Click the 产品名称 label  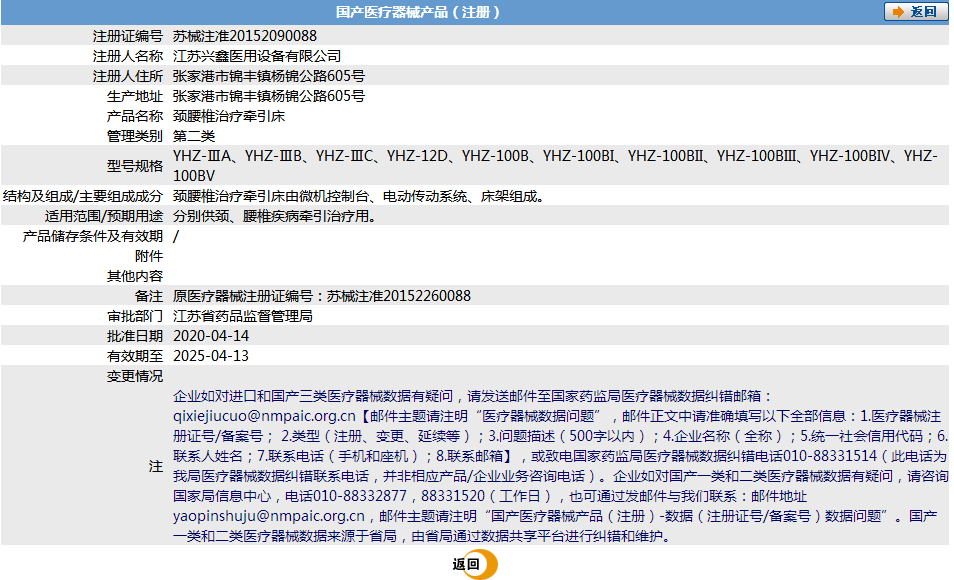pyautogui.click(x=135, y=116)
